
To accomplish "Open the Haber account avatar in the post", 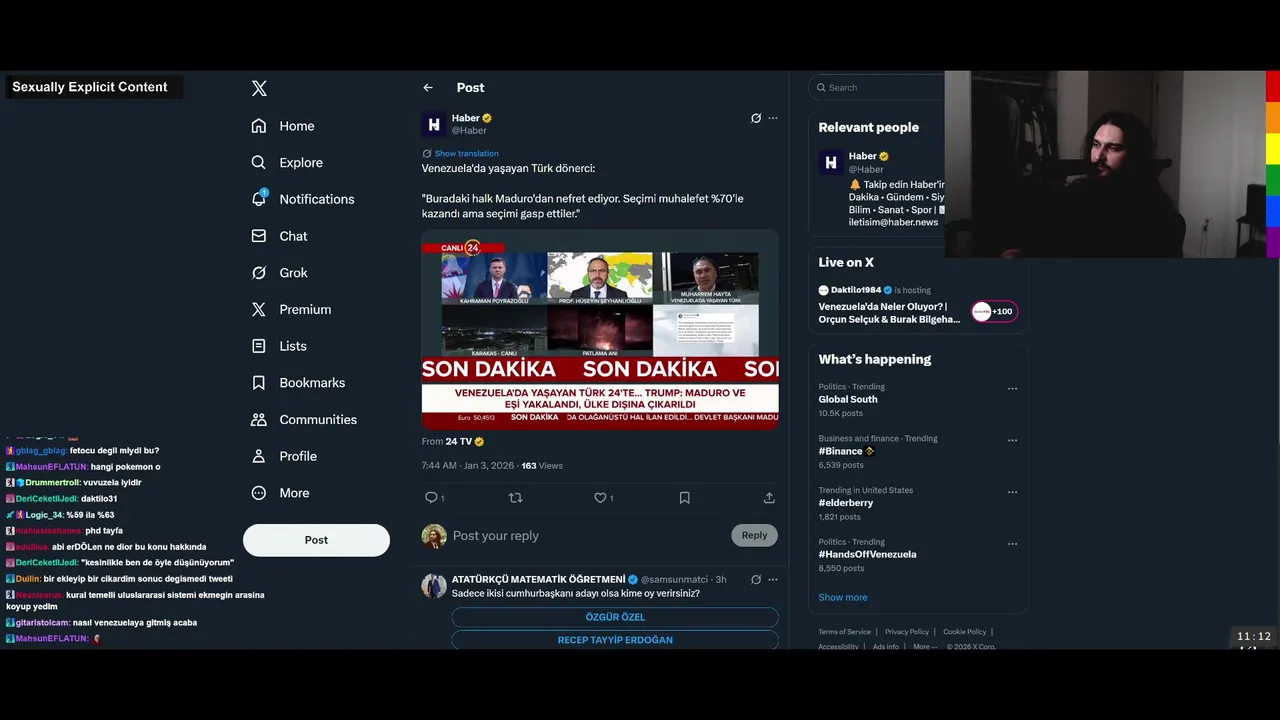I will [x=434, y=125].
